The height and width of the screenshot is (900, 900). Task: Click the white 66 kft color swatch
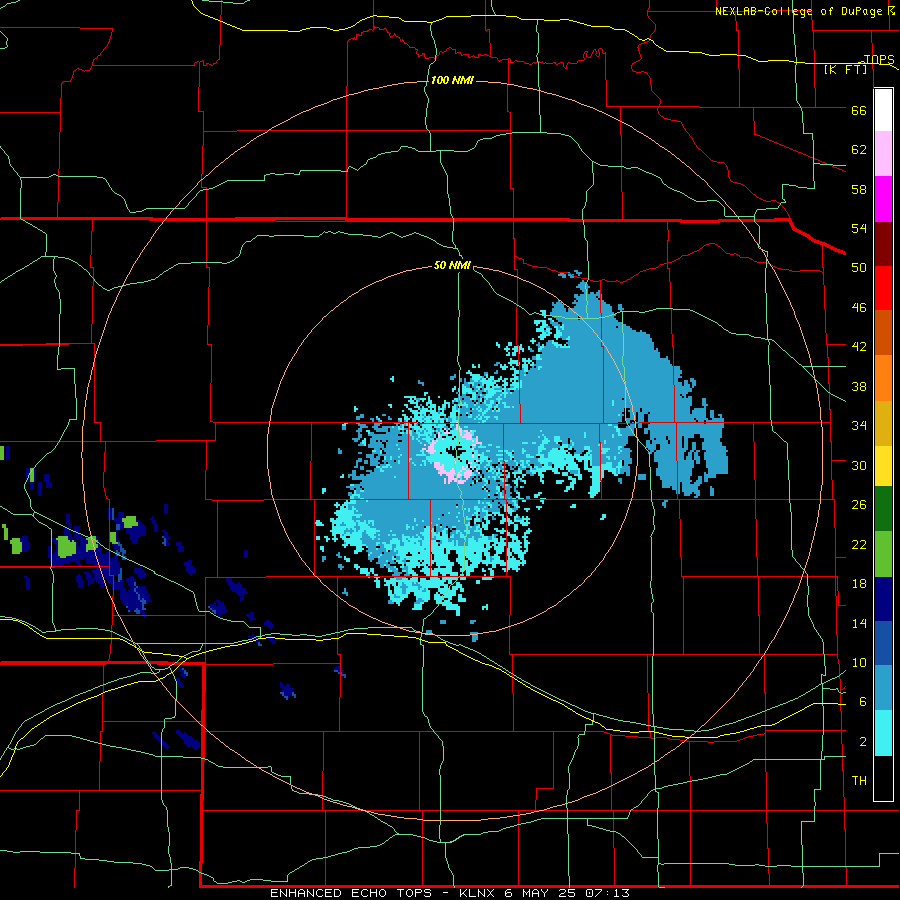click(x=883, y=110)
